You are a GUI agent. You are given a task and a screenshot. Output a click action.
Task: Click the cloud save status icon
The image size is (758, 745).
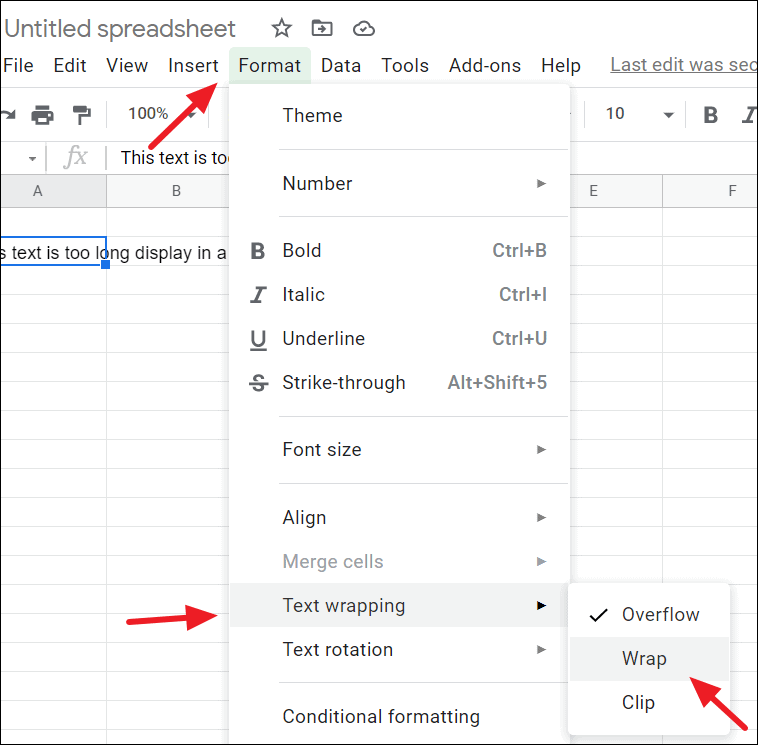364,29
